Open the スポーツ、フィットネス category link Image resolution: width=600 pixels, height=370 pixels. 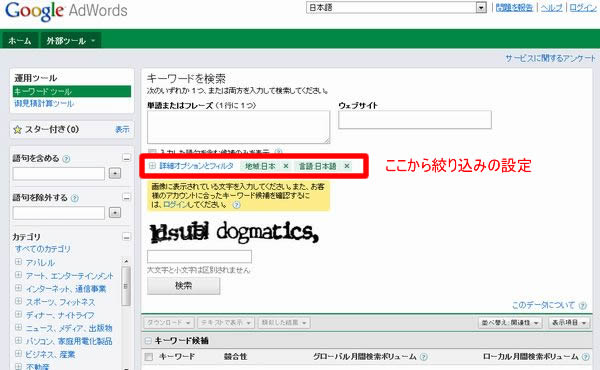tap(60, 302)
